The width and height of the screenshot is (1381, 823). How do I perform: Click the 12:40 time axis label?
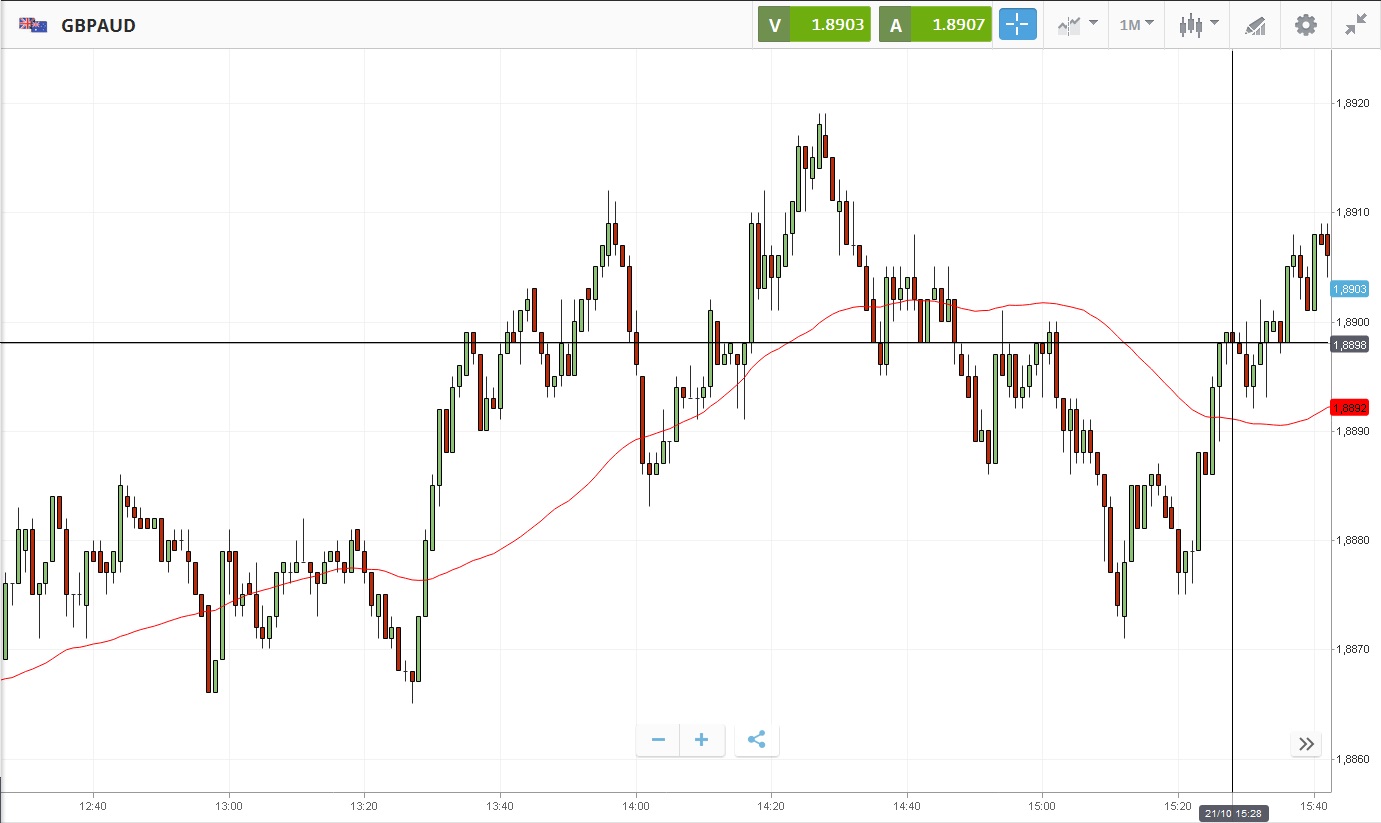coord(93,806)
